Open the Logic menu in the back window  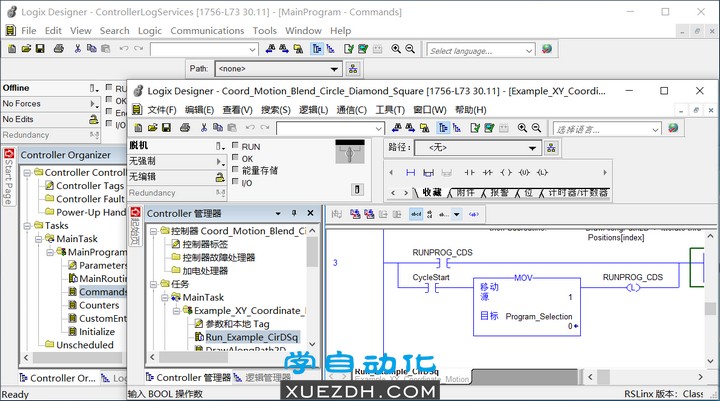point(150,31)
